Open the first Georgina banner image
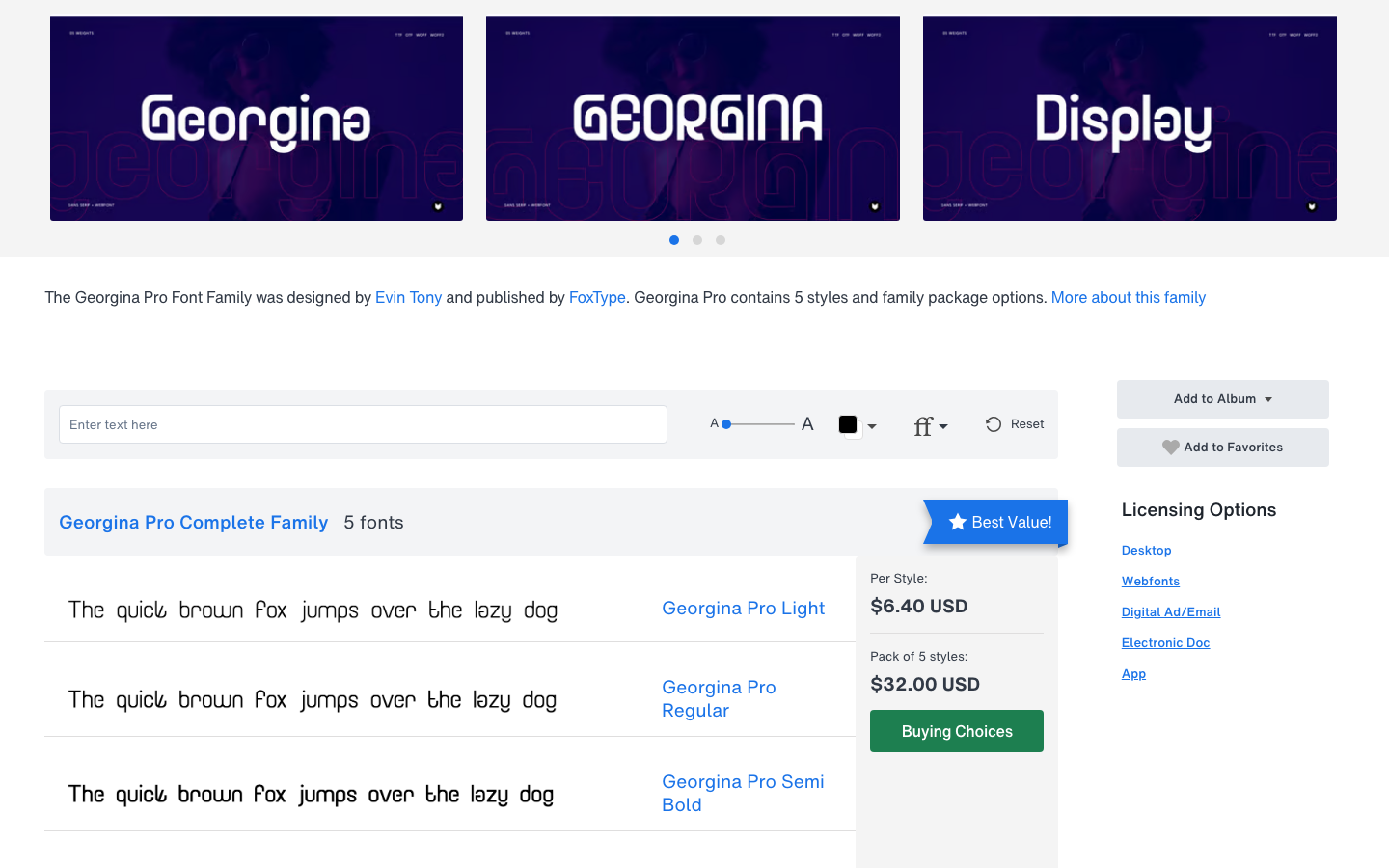 (256, 118)
